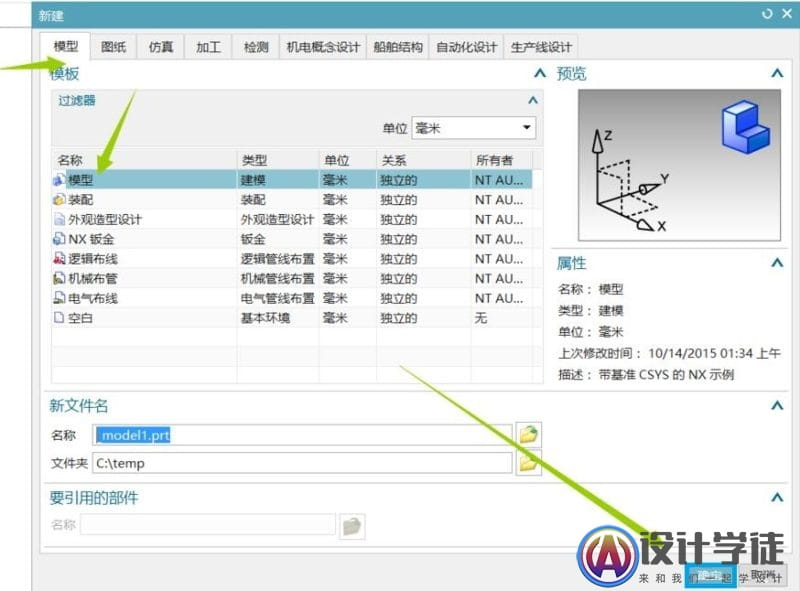This screenshot has height=591, width=800.
Task: Collapse the 预览 preview section
Action: point(777,72)
